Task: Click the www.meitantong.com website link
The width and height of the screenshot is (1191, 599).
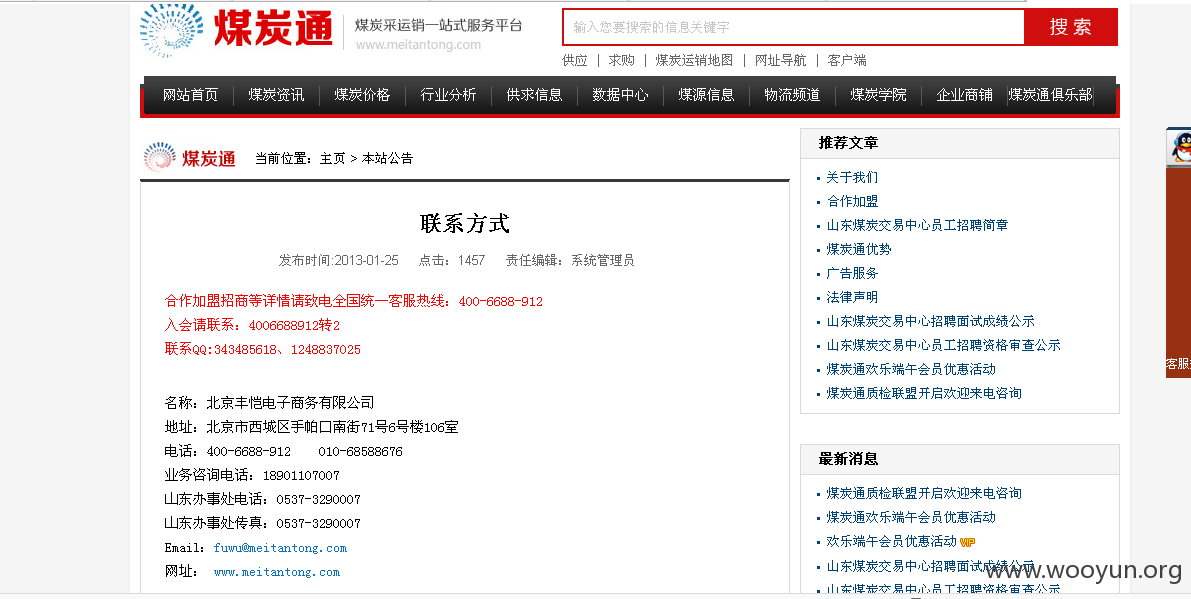Action: (x=277, y=572)
